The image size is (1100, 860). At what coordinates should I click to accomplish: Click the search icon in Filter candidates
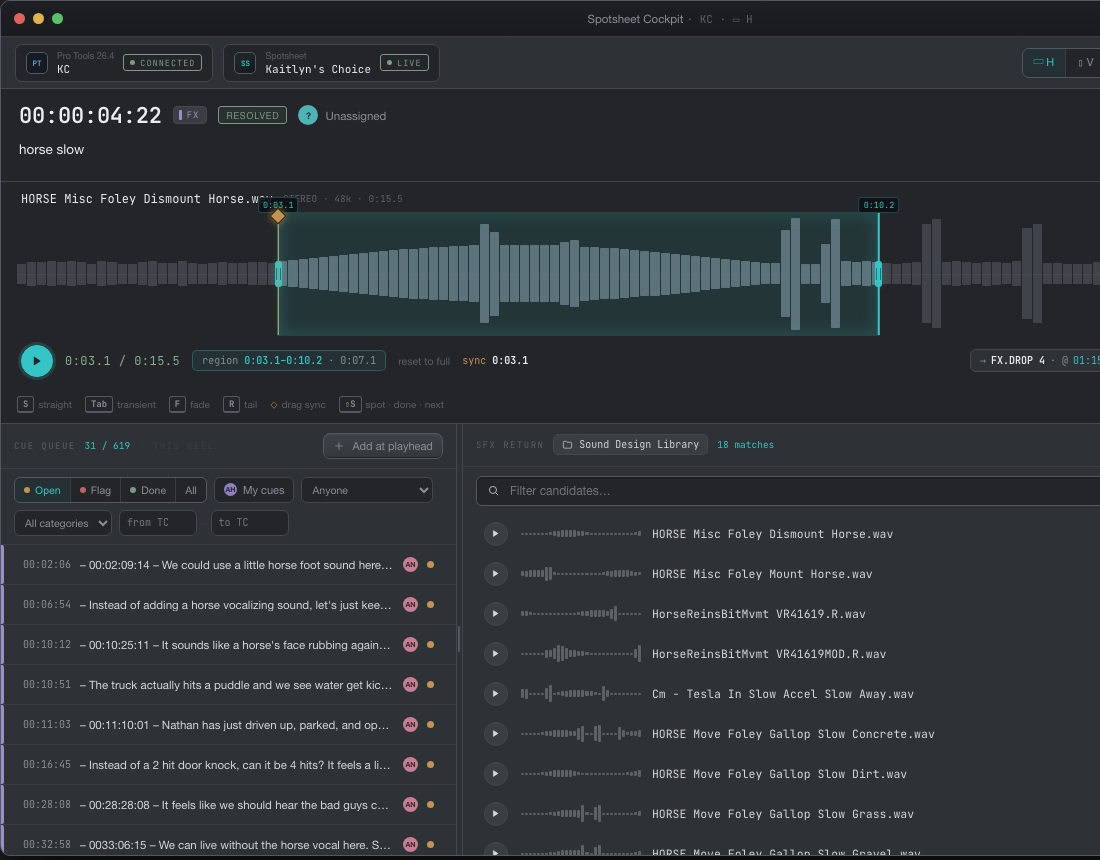[494, 491]
